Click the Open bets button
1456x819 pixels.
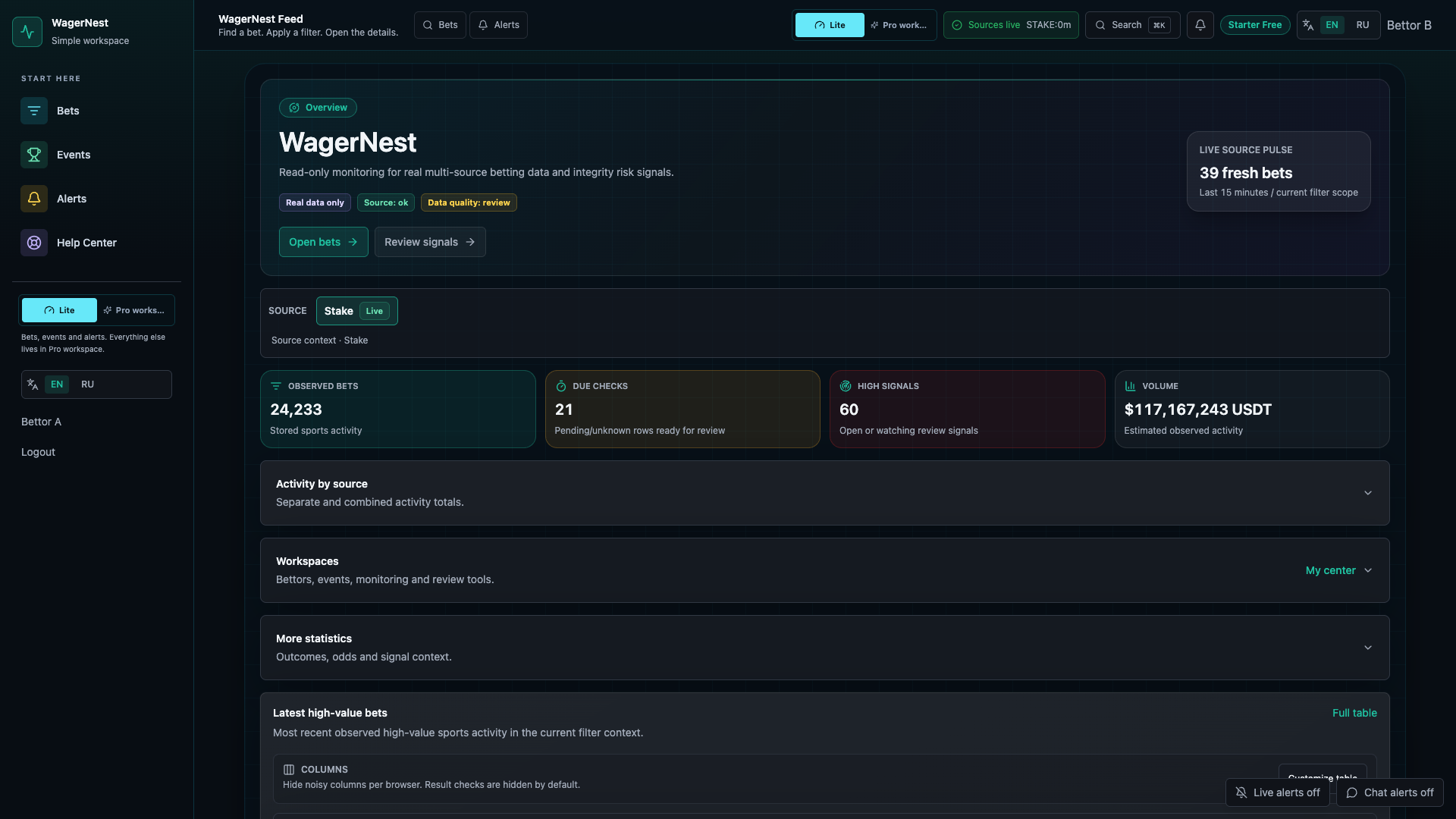click(324, 242)
